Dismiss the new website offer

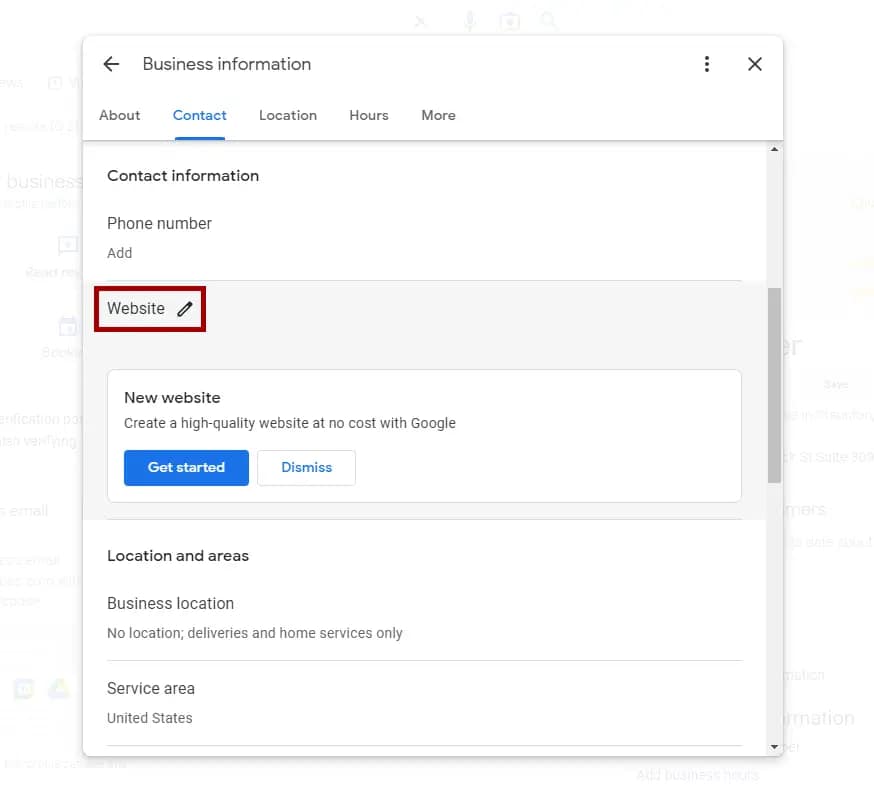tap(306, 467)
